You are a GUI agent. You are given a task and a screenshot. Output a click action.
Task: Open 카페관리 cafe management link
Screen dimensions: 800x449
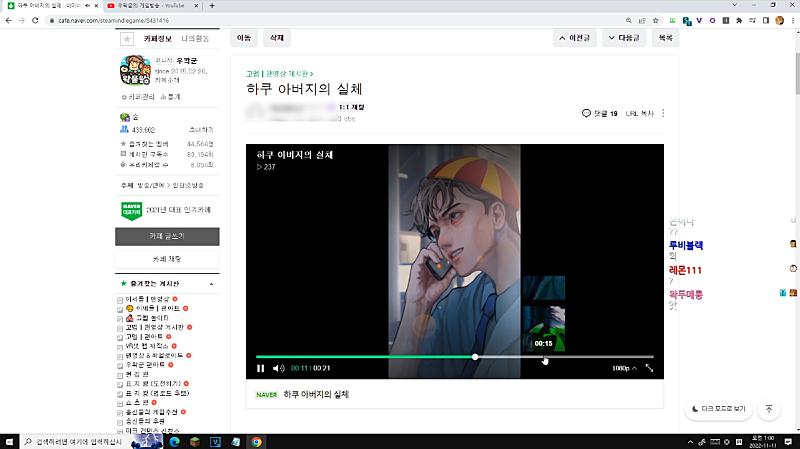(138, 97)
